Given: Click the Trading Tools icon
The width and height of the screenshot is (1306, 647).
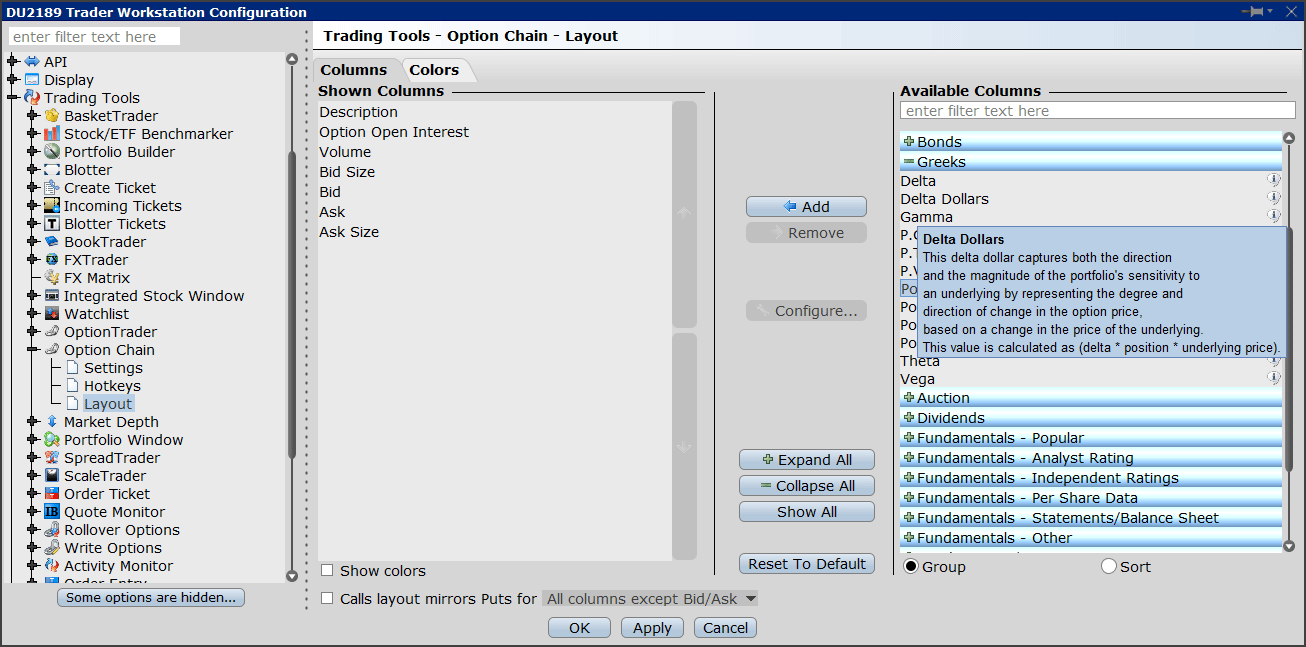Looking at the screenshot, I should pos(32,98).
